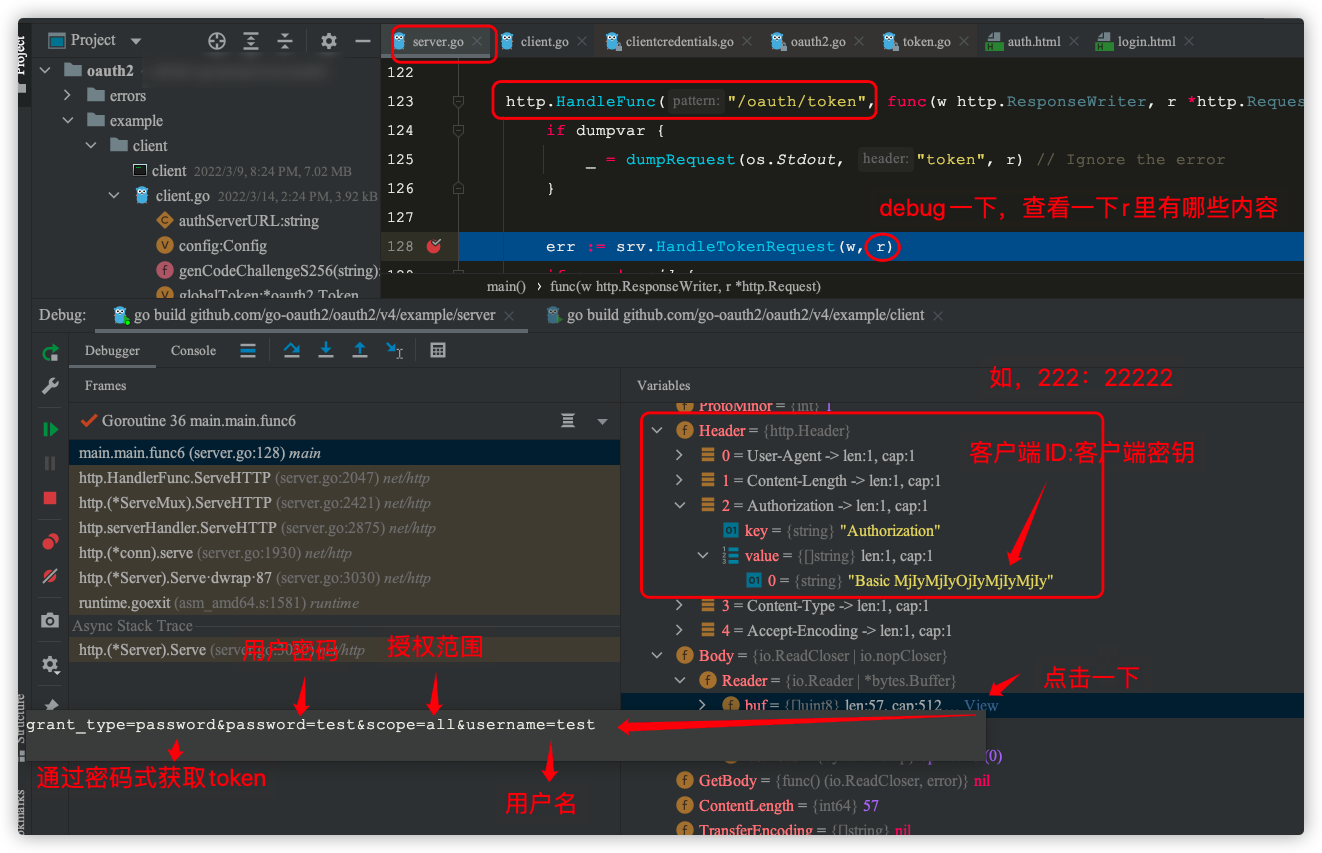Switch to clientcredentials.go editor tab

(x=679, y=41)
